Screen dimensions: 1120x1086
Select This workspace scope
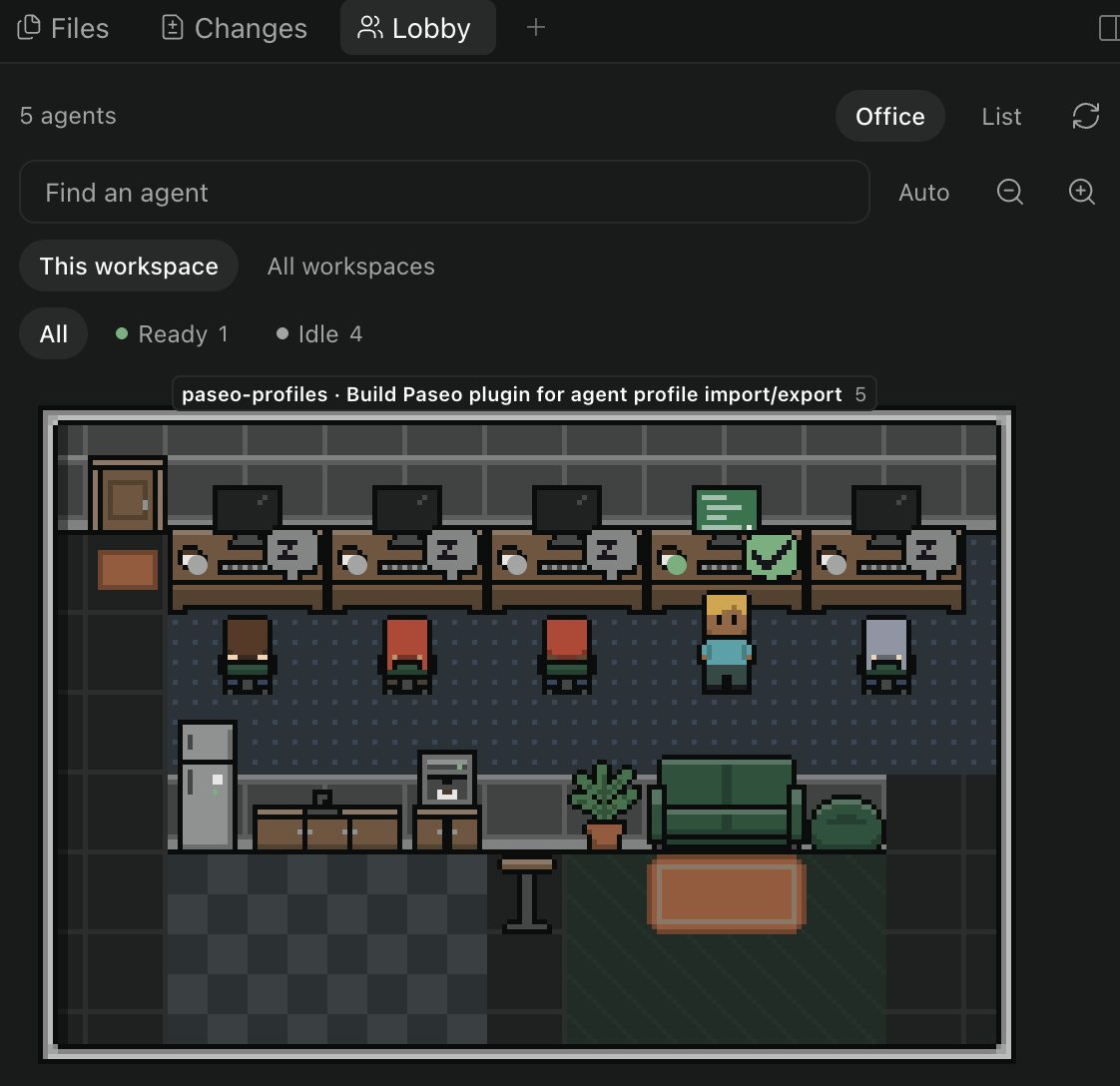(x=129, y=266)
